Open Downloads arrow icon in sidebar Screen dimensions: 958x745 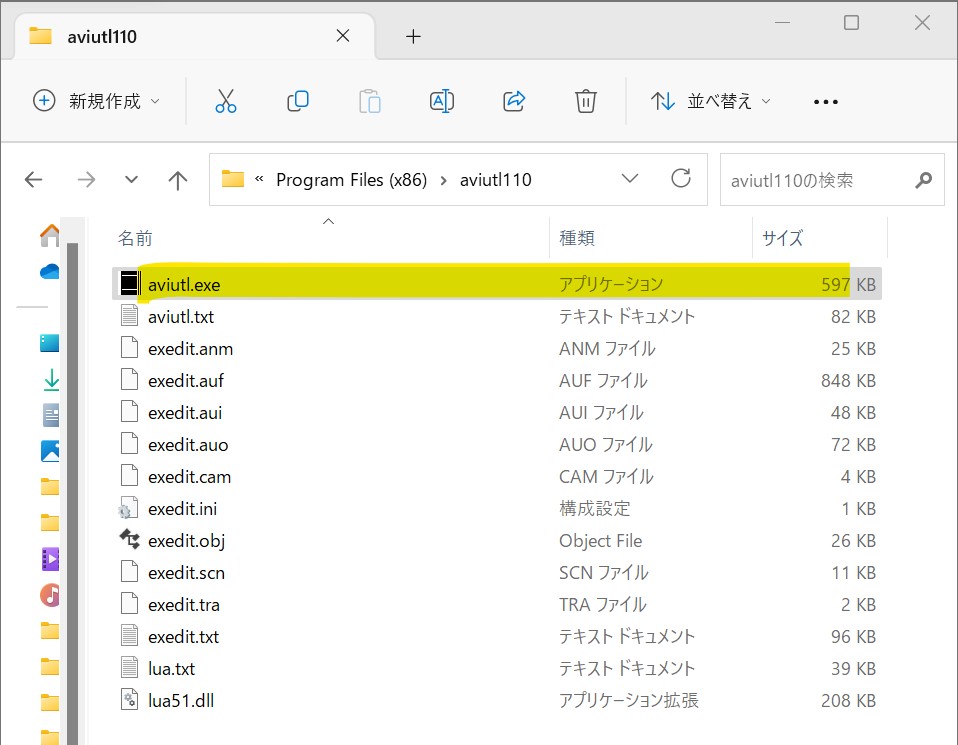coord(51,380)
